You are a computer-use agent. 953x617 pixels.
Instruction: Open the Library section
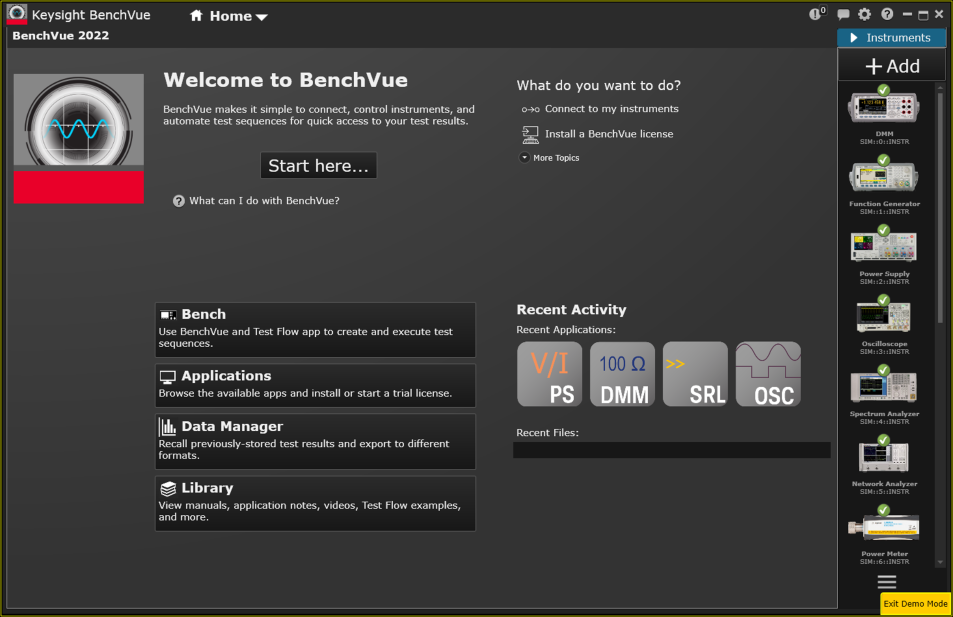(x=315, y=503)
